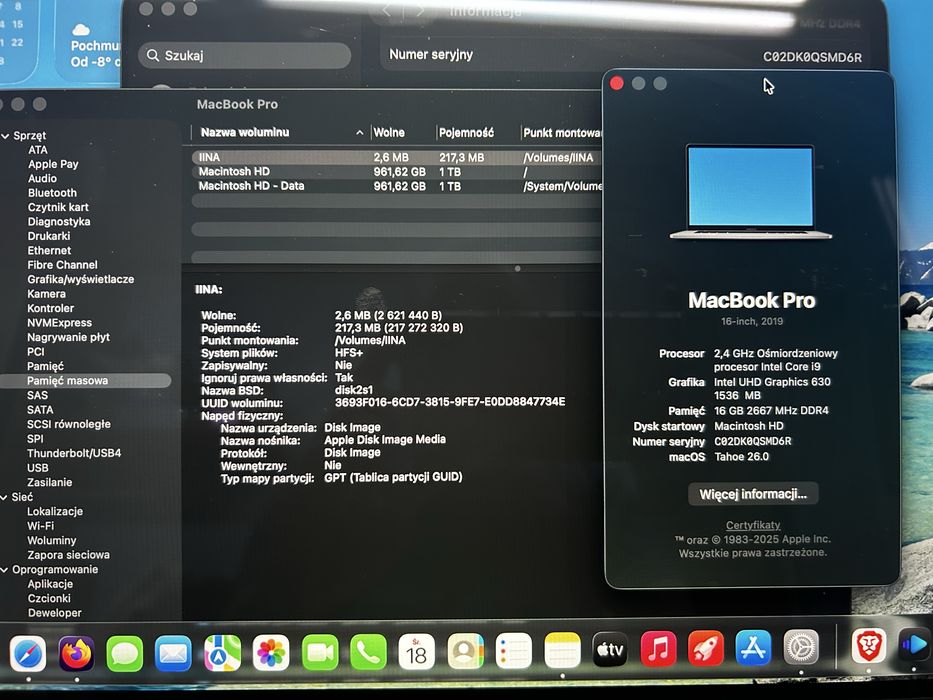Launch Brave browser from the Dock
933x700 pixels.
(869, 646)
